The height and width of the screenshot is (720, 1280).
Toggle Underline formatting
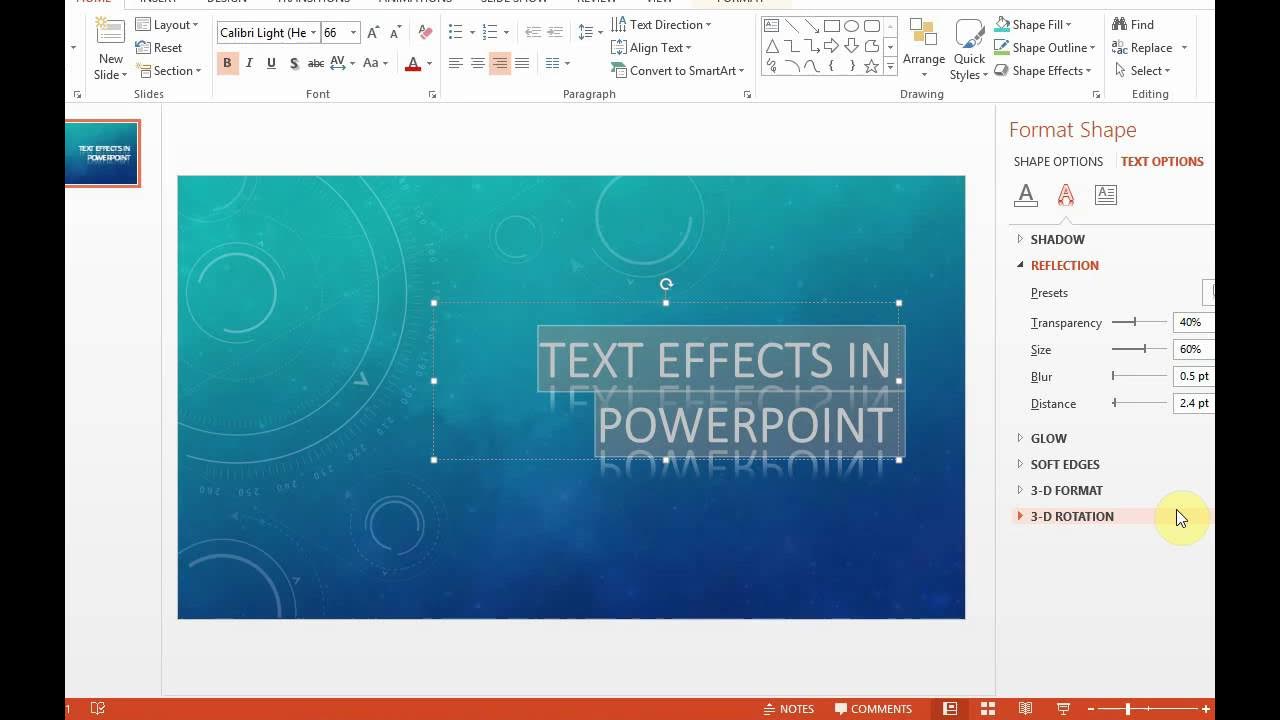pos(271,63)
